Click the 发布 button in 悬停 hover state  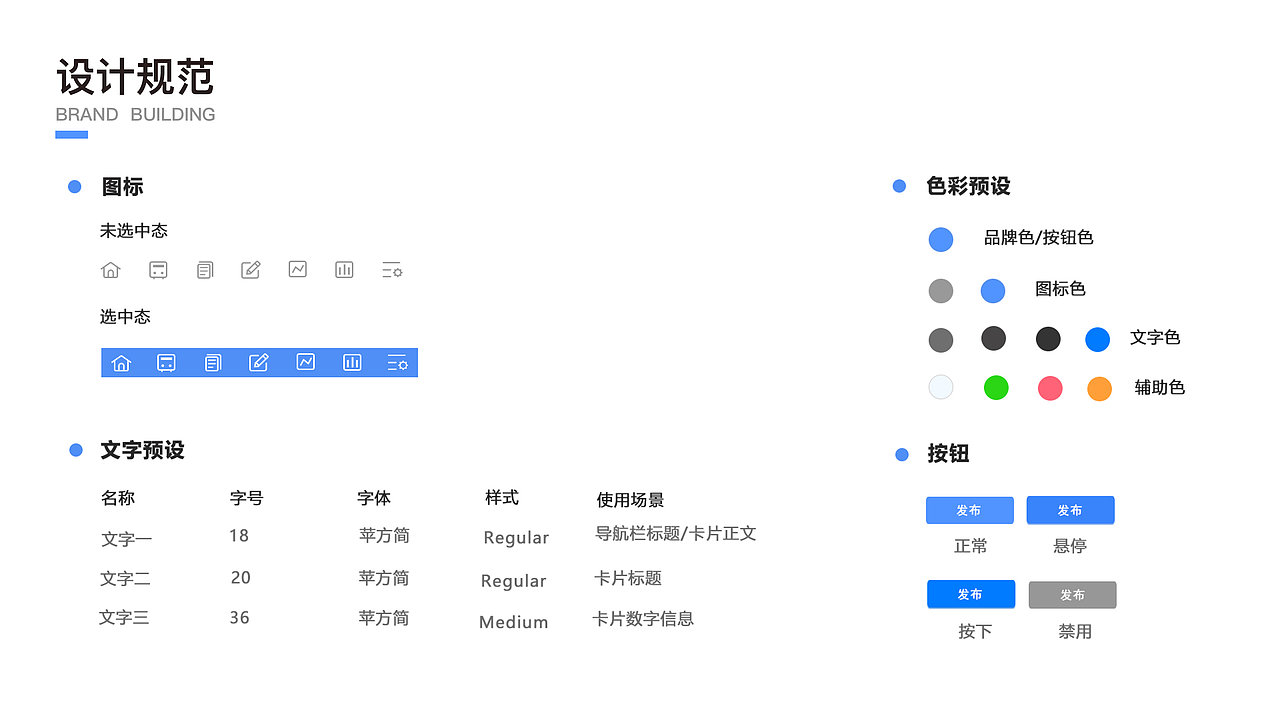coord(1070,510)
